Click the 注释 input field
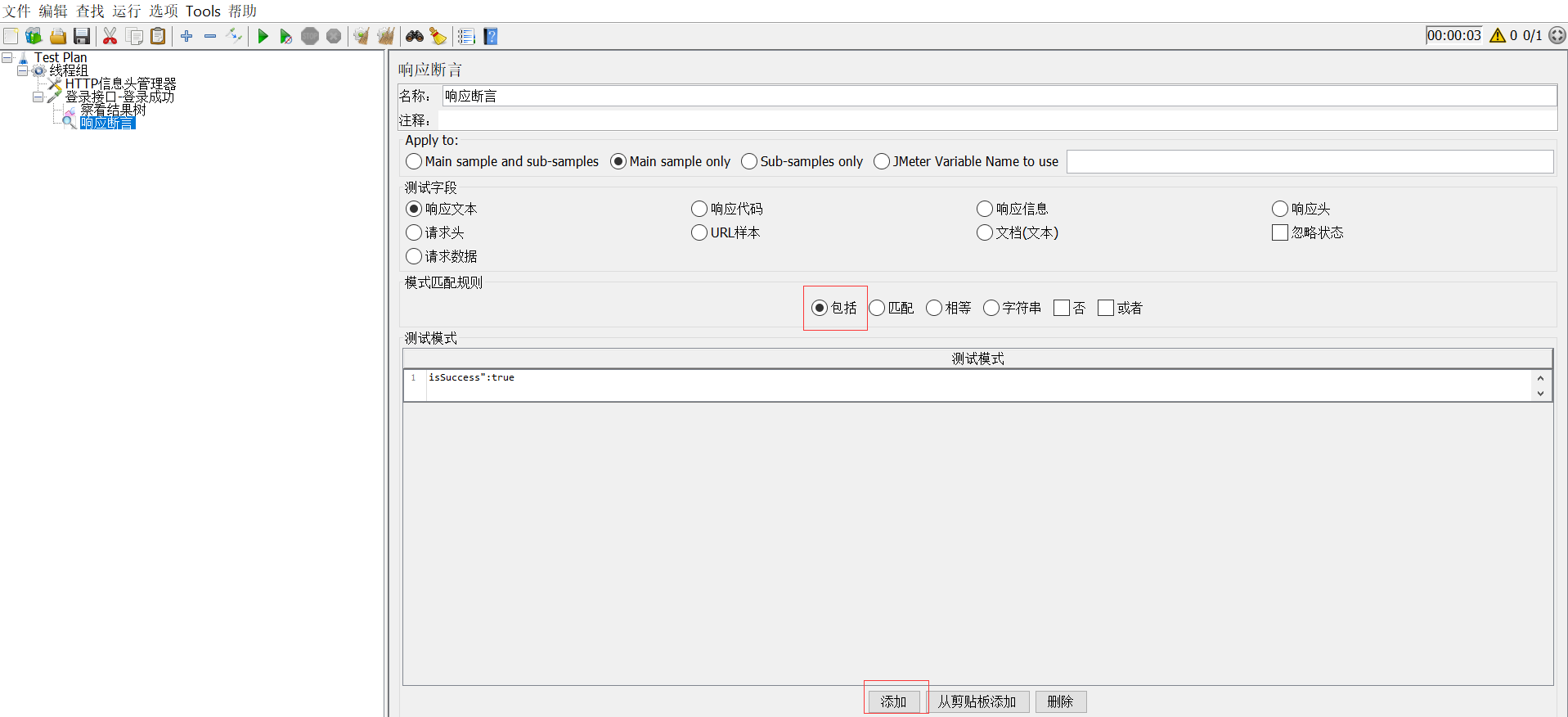This screenshot has width=1568, height=717. click(998, 120)
